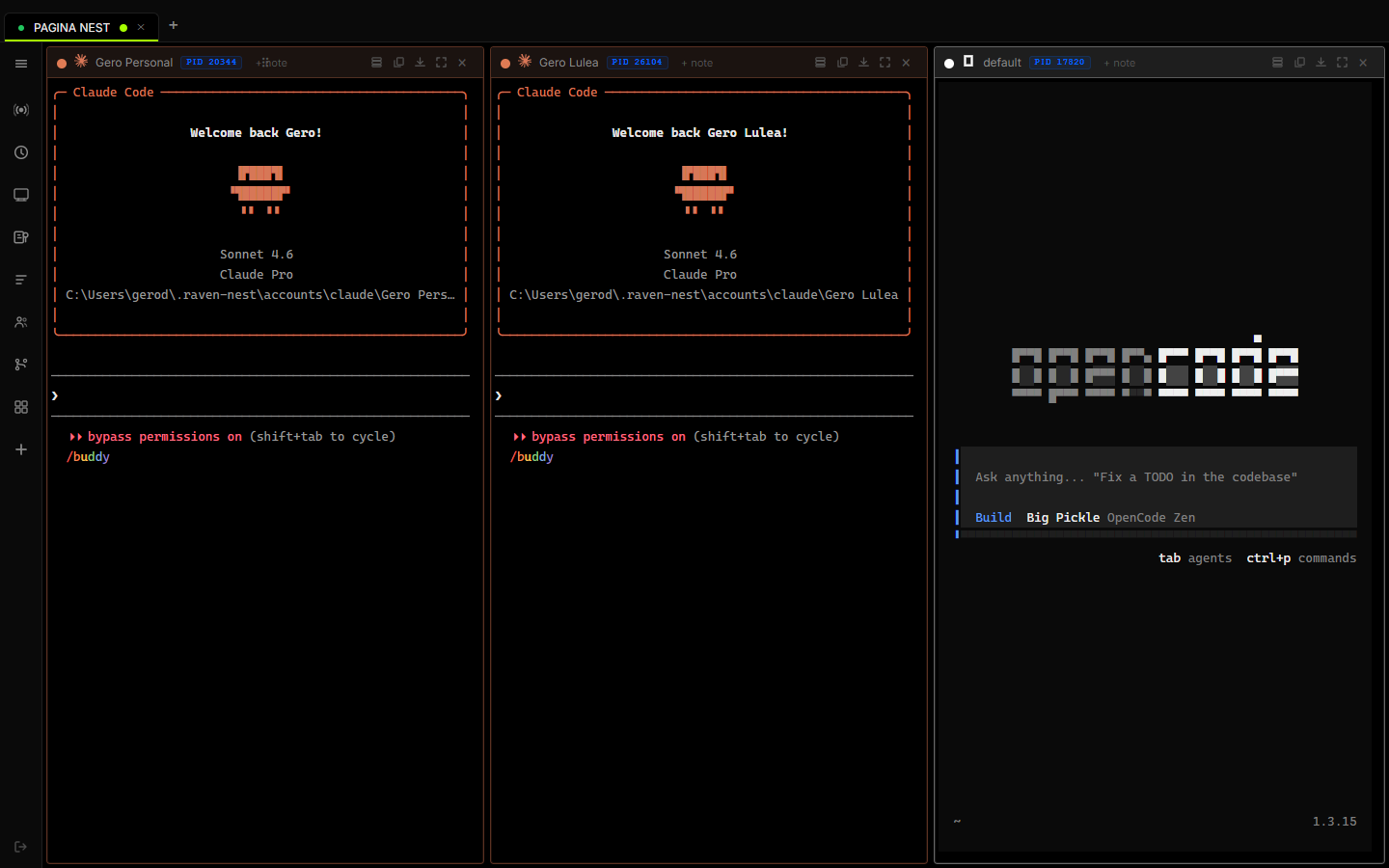Open layout options on Gero Personal pane

click(x=377, y=62)
